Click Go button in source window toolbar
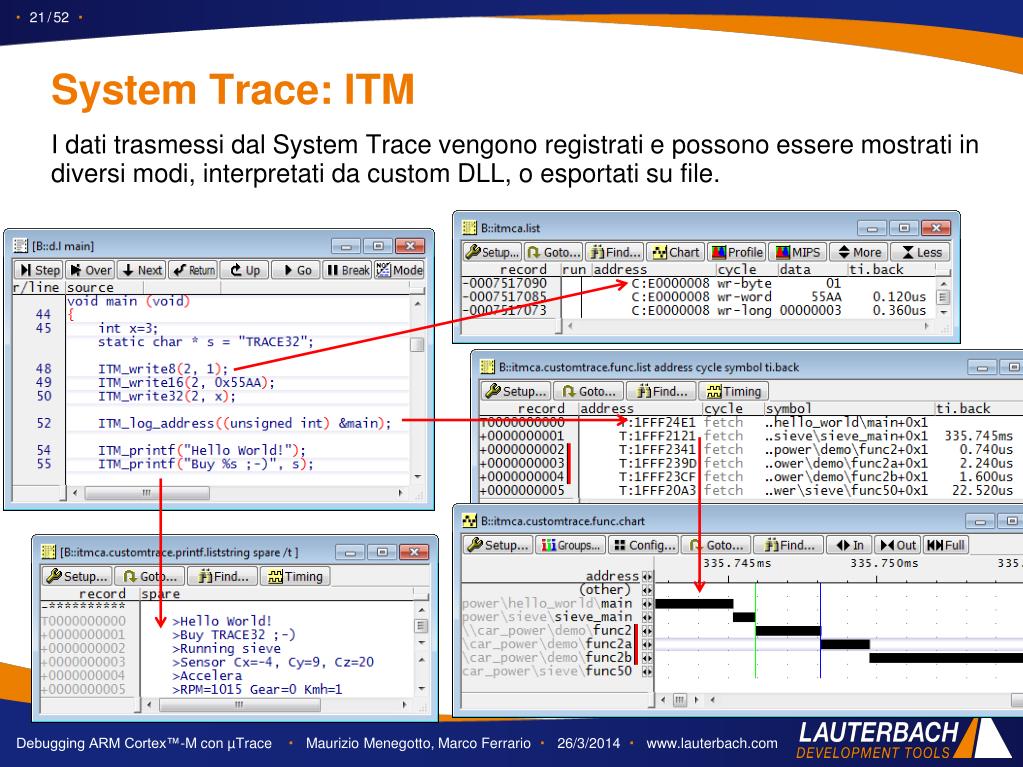This screenshot has width=1023, height=767. point(296,270)
